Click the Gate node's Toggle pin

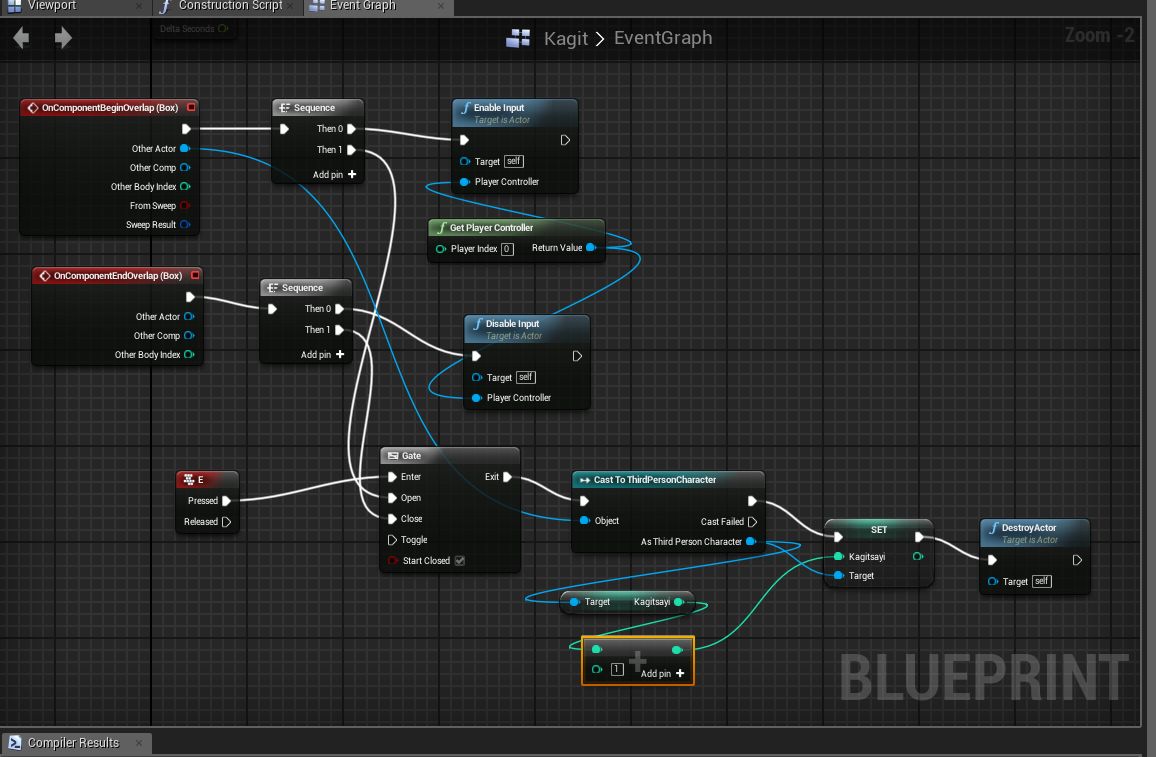click(392, 540)
